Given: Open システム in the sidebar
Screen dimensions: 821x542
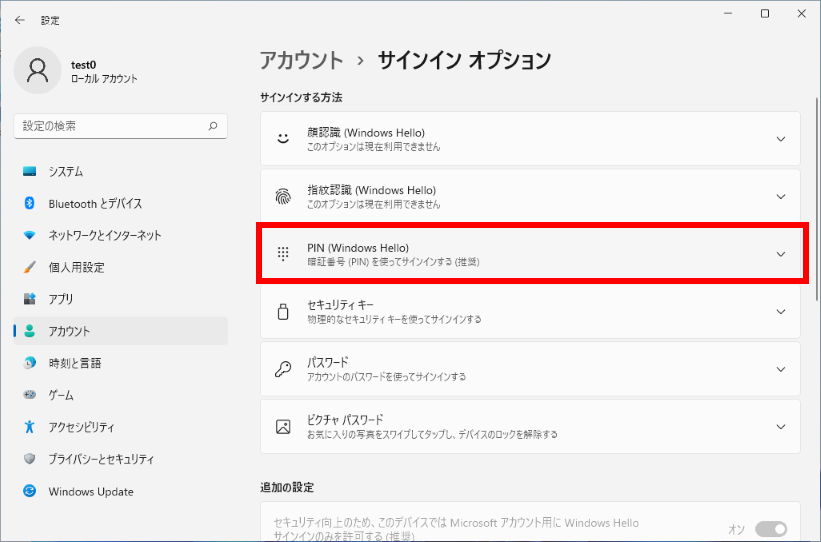Looking at the screenshot, I should click(x=66, y=171).
